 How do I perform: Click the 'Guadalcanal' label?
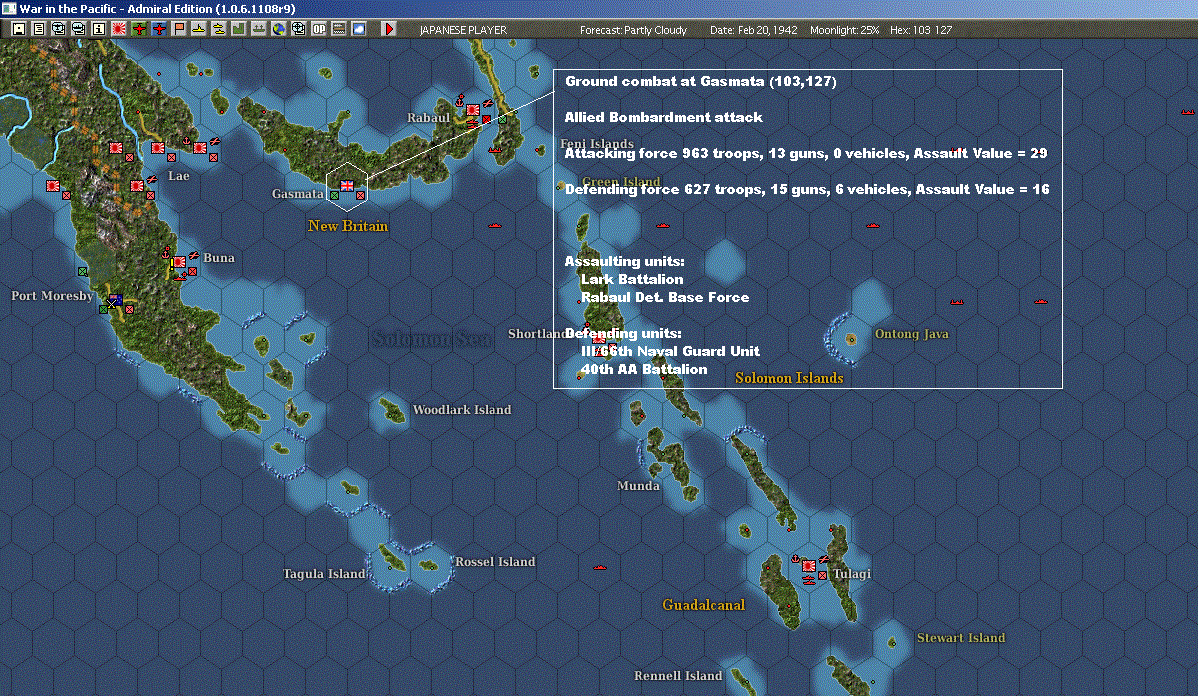(x=703, y=605)
